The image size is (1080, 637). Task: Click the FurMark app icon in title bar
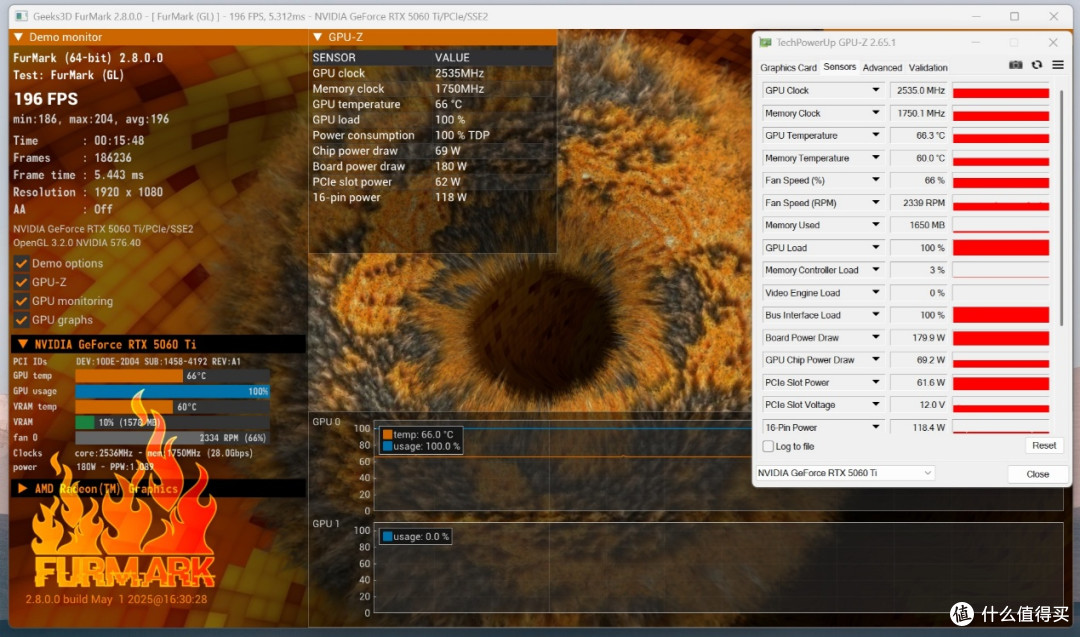[21, 16]
